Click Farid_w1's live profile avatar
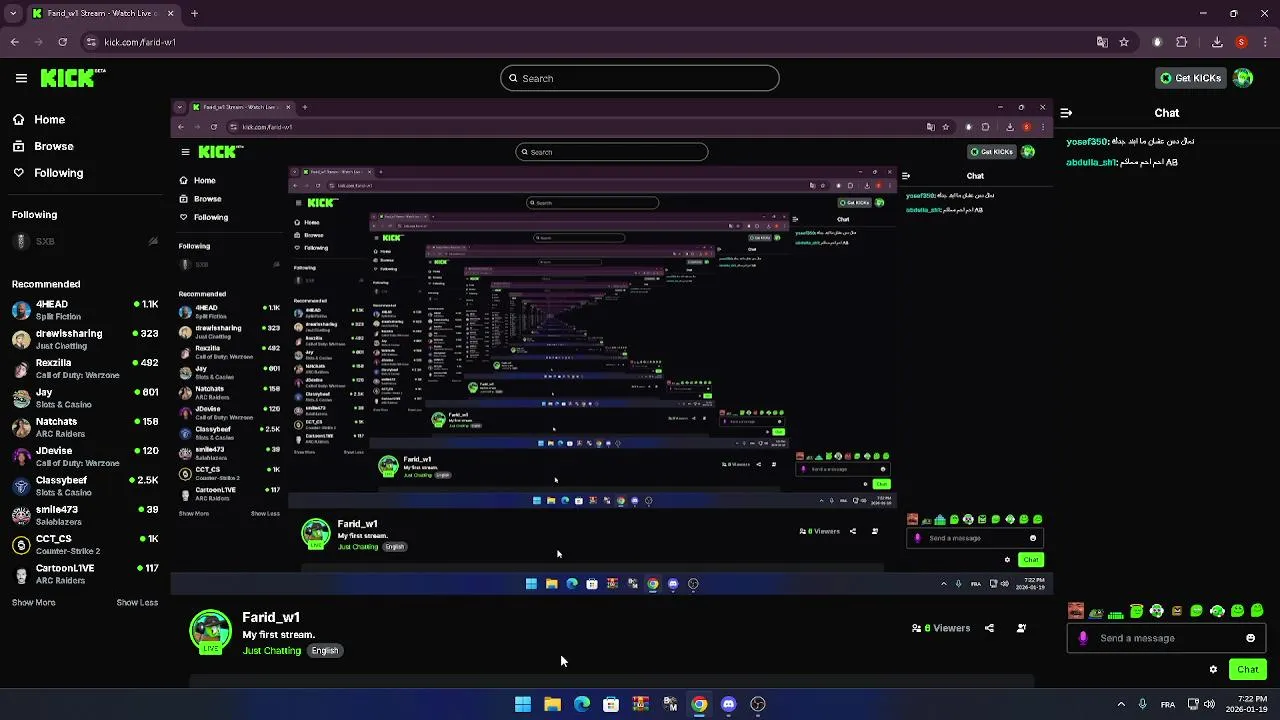Image resolution: width=1280 pixels, height=720 pixels. (210, 632)
